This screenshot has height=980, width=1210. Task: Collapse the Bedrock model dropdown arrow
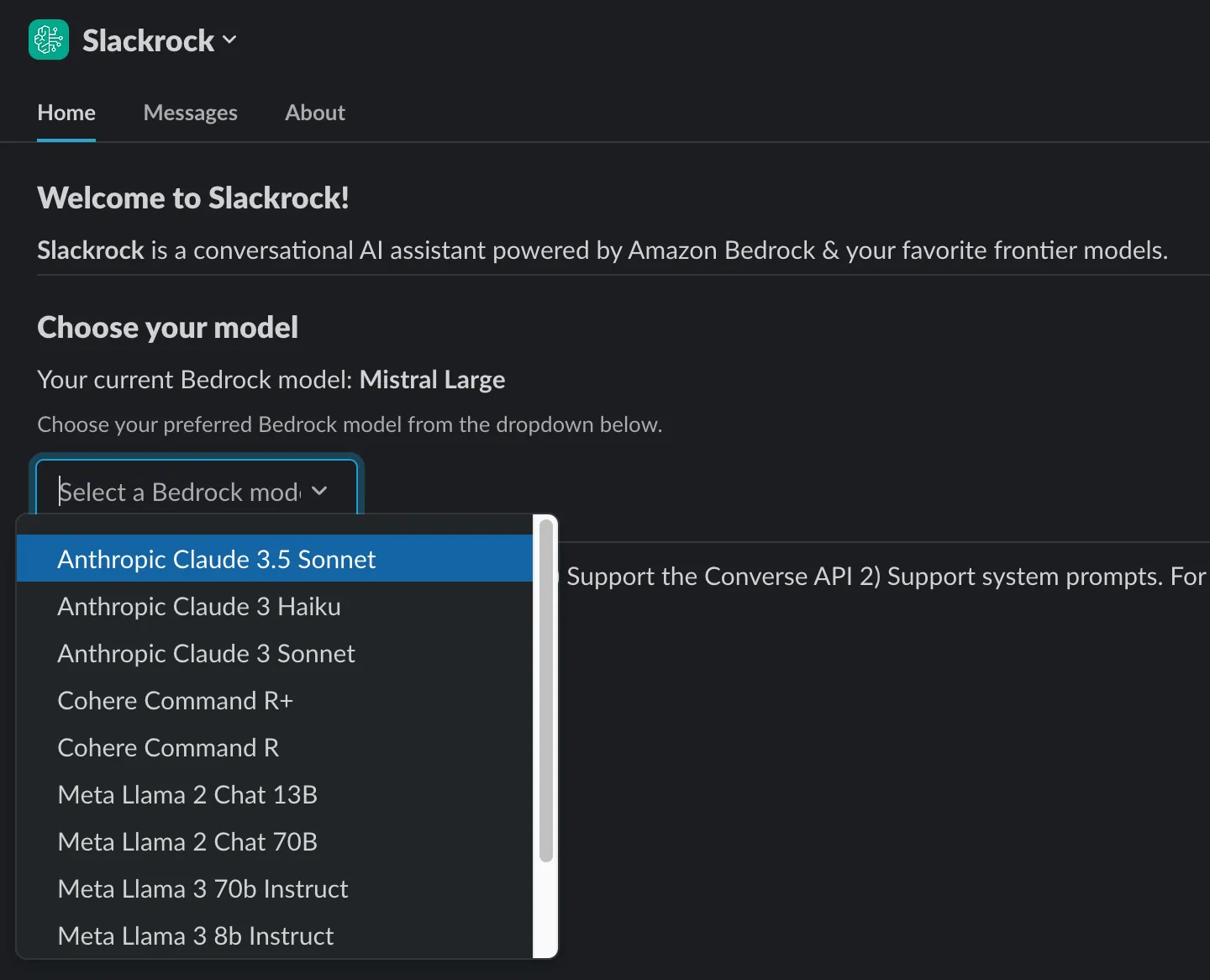point(319,491)
